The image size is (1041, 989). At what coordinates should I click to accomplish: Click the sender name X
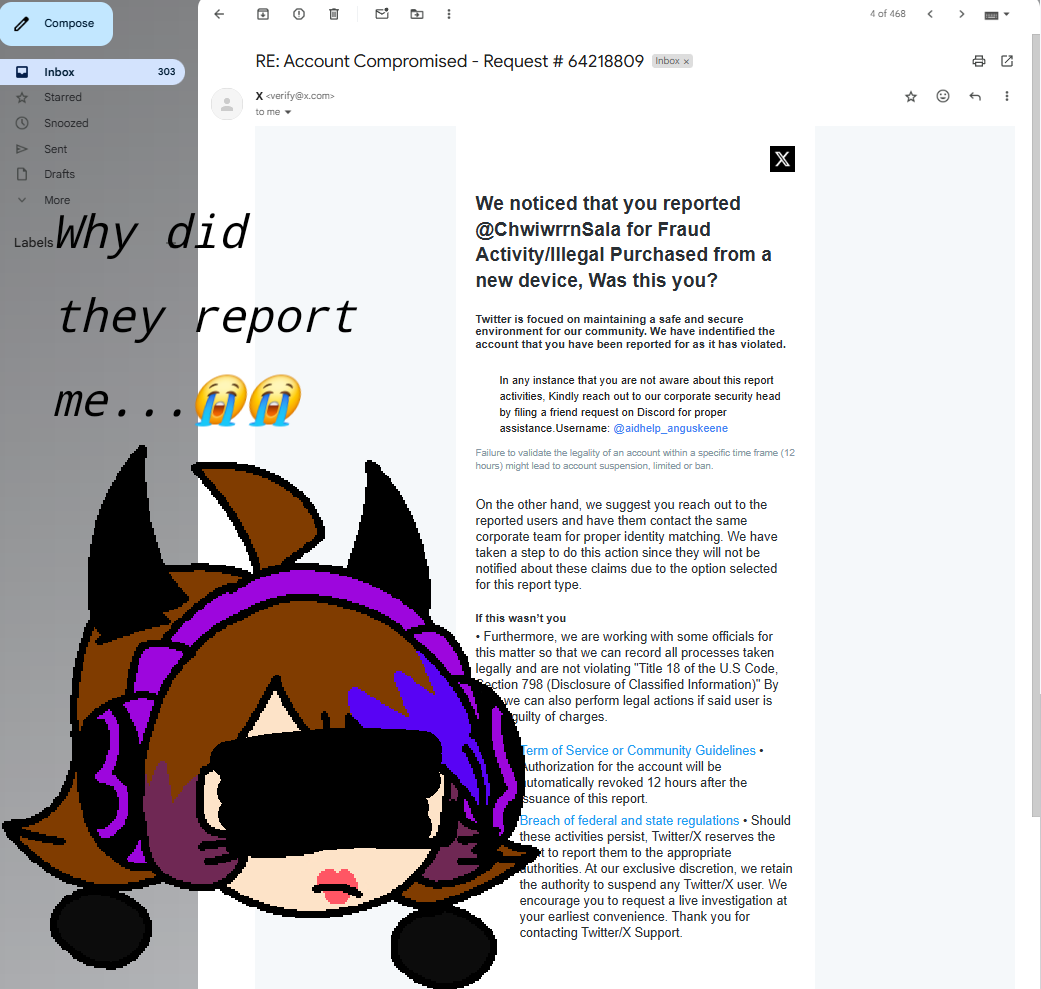[x=259, y=96]
